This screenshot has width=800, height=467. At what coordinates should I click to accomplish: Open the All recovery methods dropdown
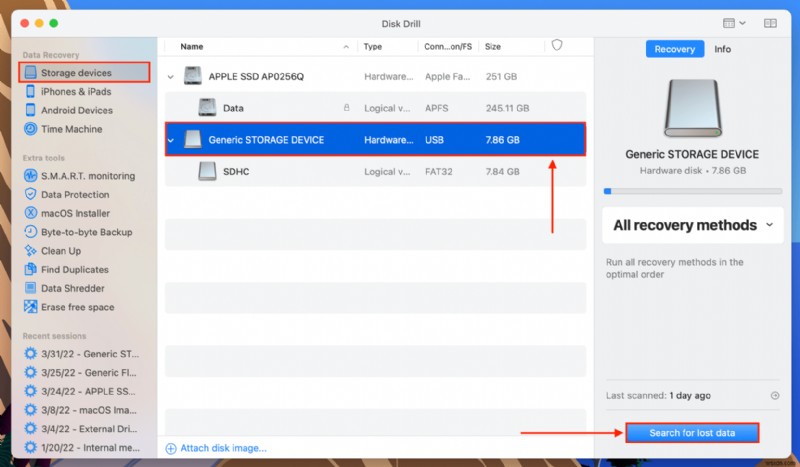[692, 225]
